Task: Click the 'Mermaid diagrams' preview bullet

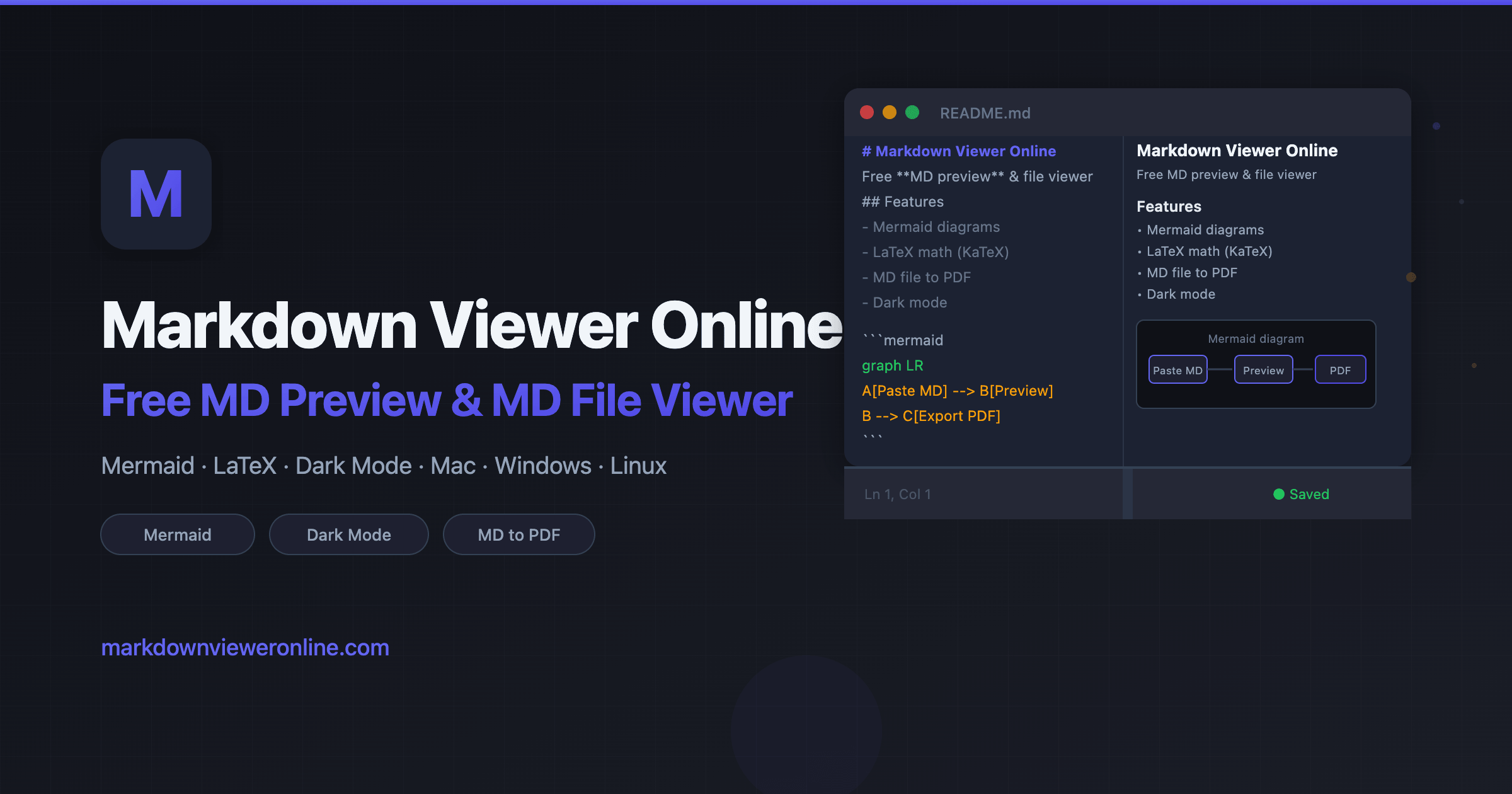Action: coord(1205,230)
